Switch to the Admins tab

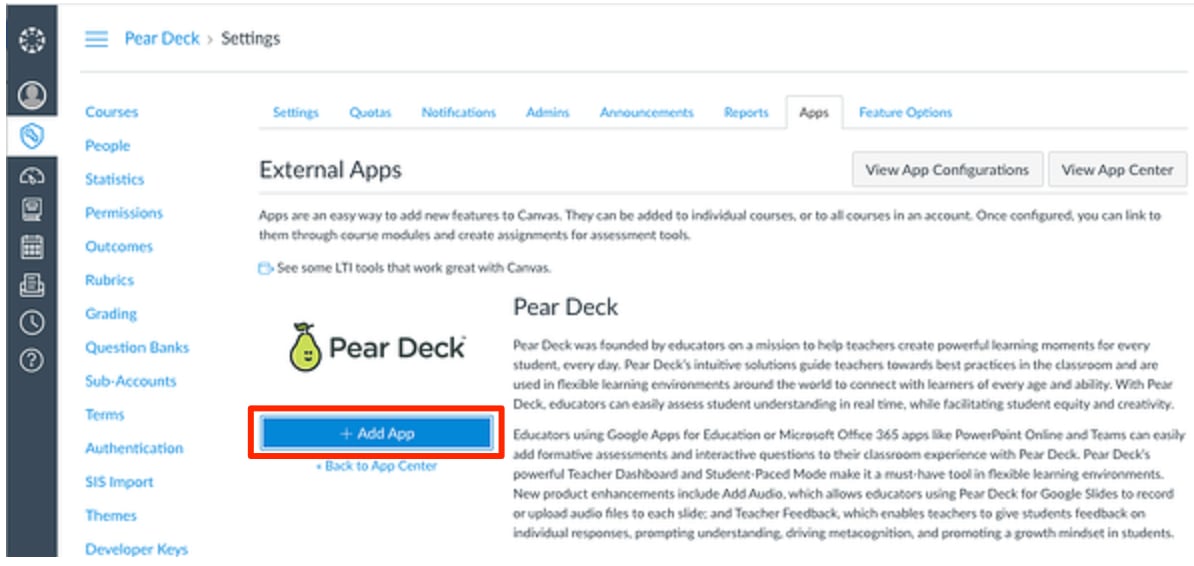(x=548, y=112)
